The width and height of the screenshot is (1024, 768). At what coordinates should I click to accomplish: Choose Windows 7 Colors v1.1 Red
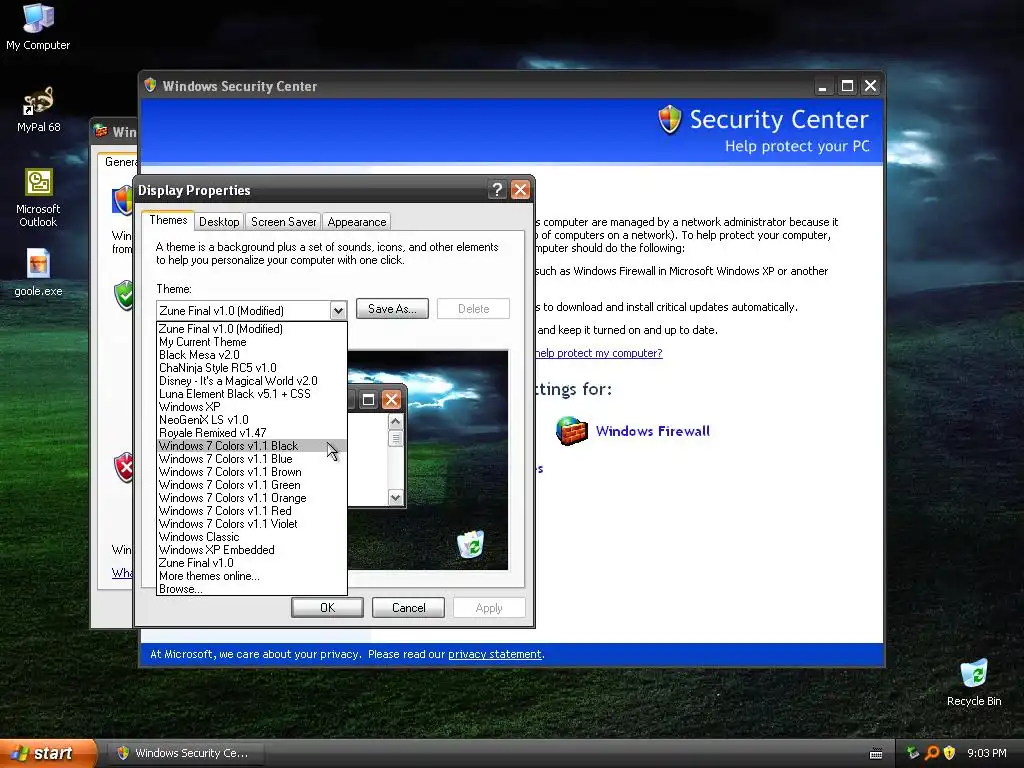pos(251,511)
